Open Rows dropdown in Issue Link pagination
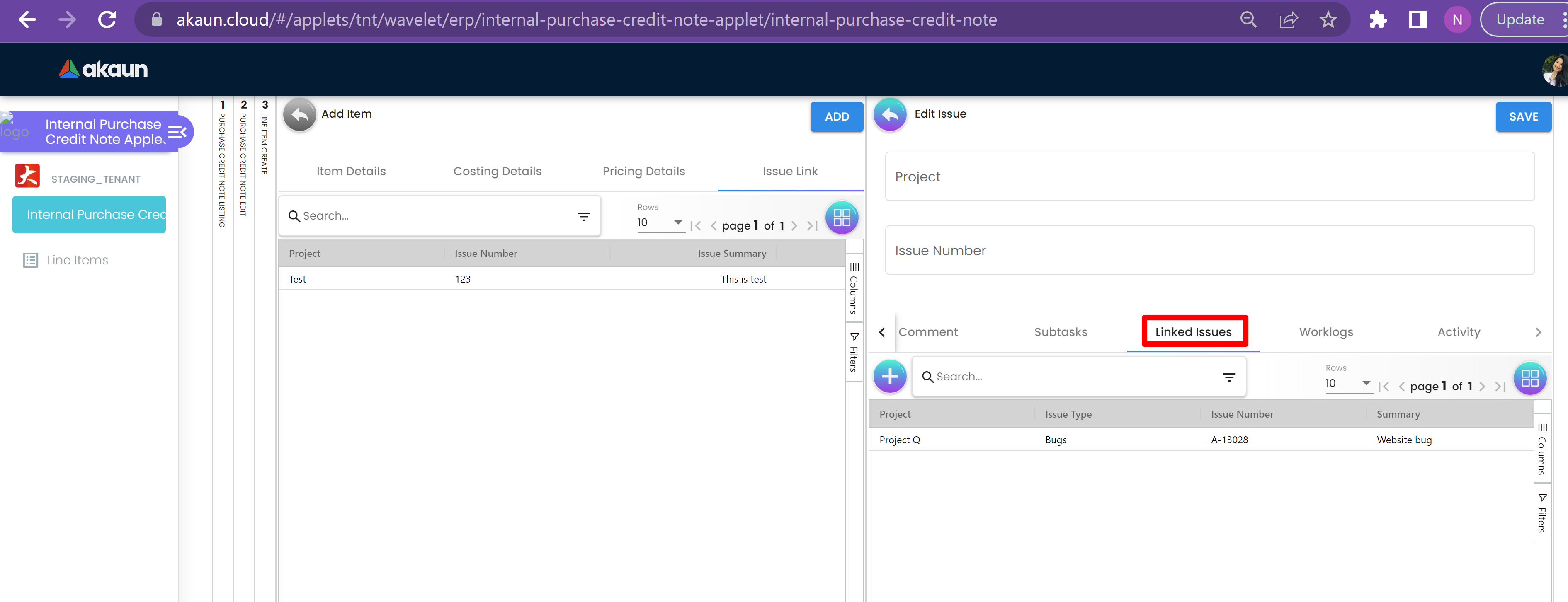The height and width of the screenshot is (602, 1568). point(660,222)
